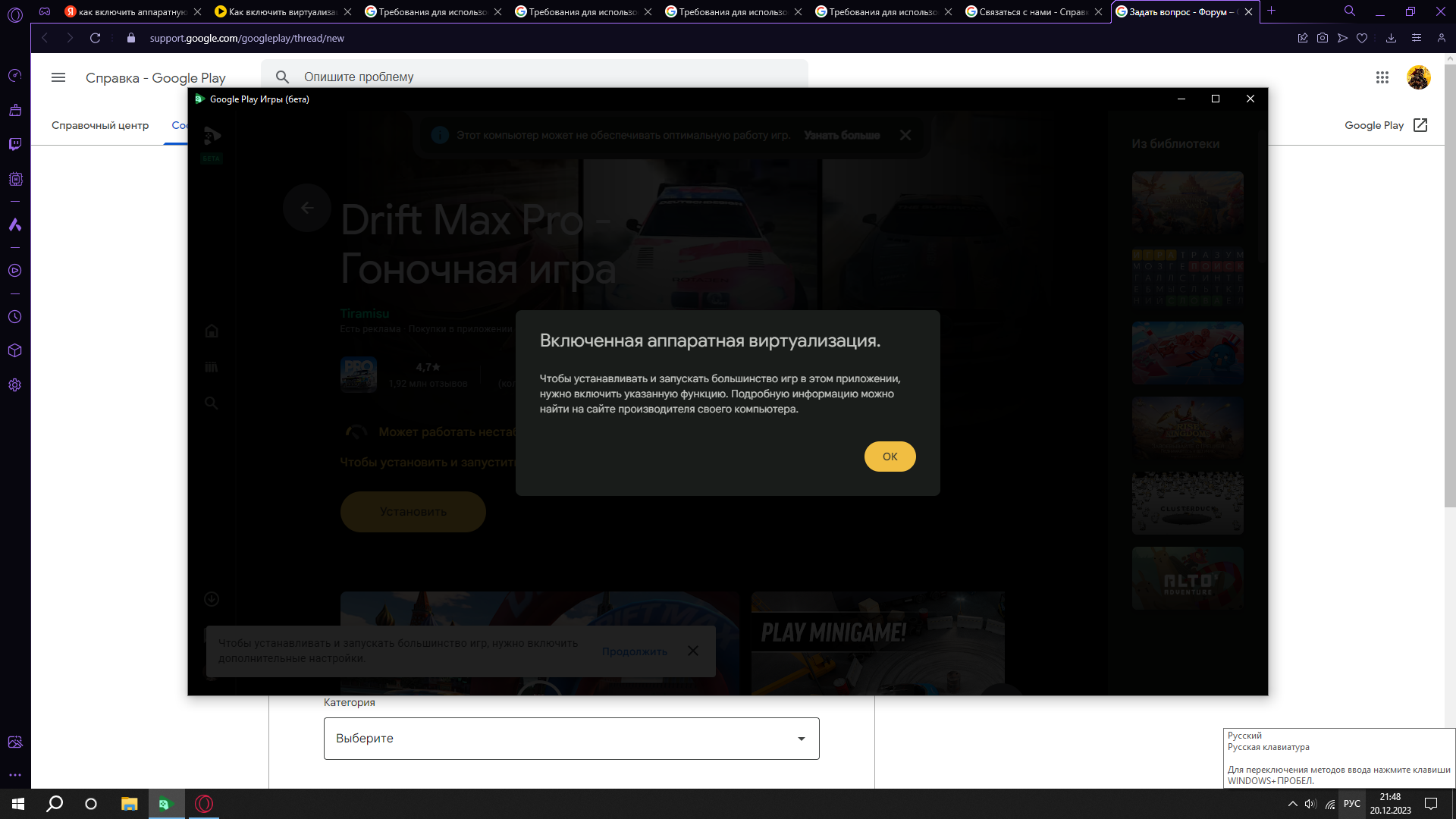The image size is (1456, 819).
Task: Open Easy Setup menu icon in the toolbar
Action: tap(1416, 38)
